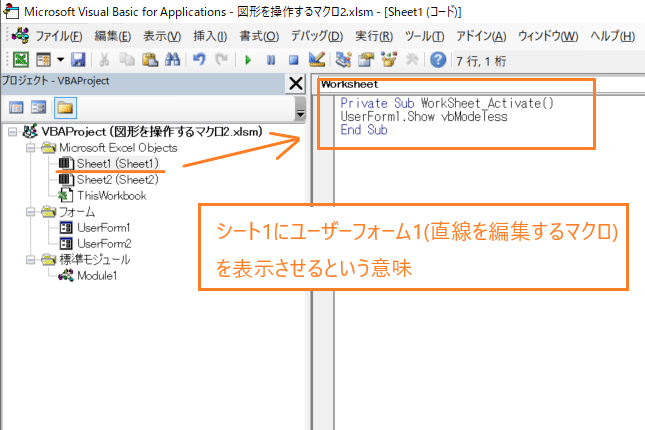Click the UserForm1.Show vbModeless code line
This screenshot has width=645, height=430.
click(424, 116)
